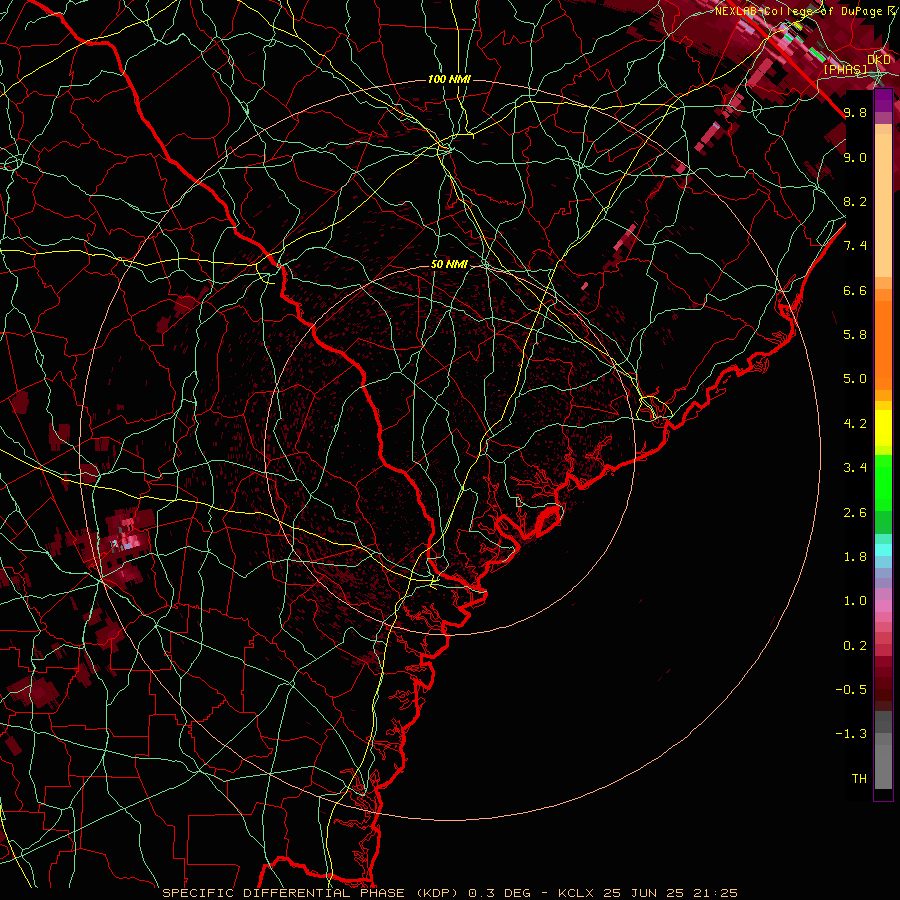Select the pale peach segment of the color scale
Screen dimensions: 900x900
[883, 205]
